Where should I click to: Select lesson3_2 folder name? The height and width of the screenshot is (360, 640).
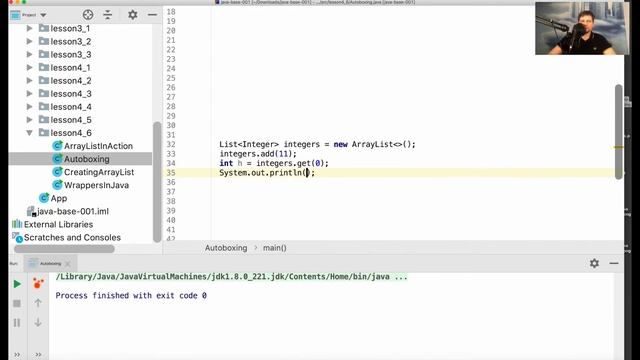(71, 42)
